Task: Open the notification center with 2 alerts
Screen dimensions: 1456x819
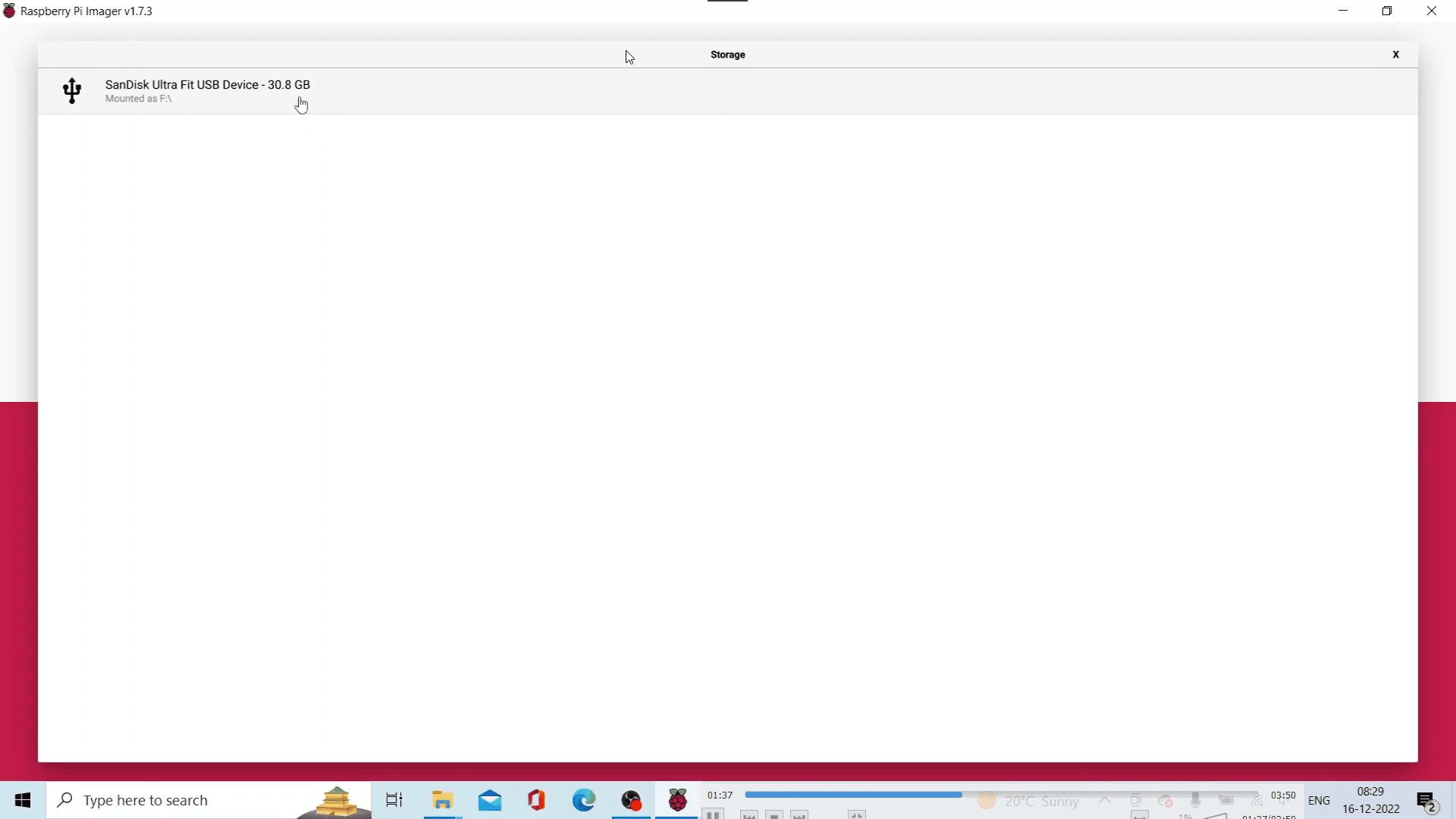Action: click(x=1428, y=801)
